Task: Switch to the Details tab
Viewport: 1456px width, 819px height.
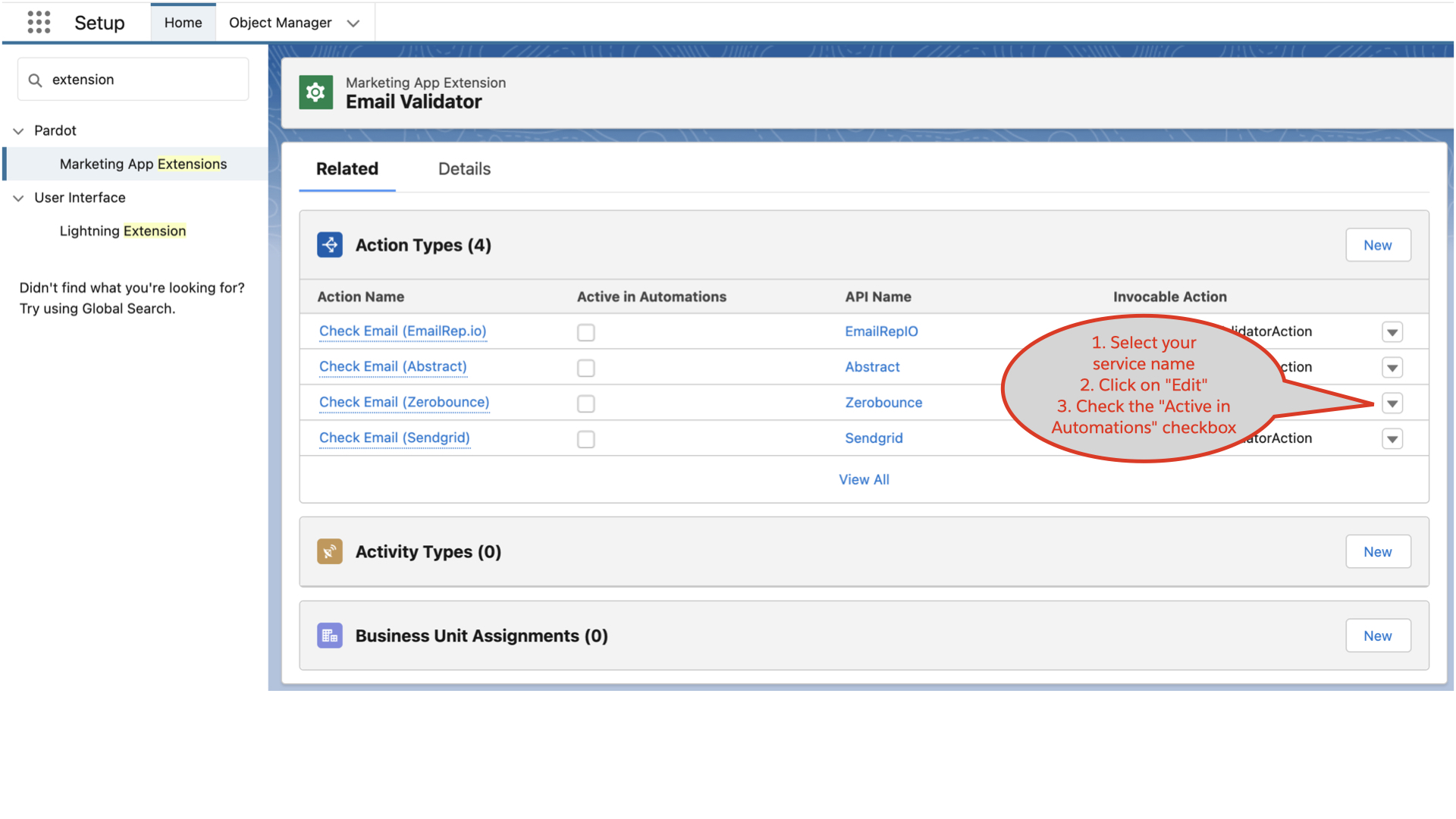Action: [x=463, y=168]
